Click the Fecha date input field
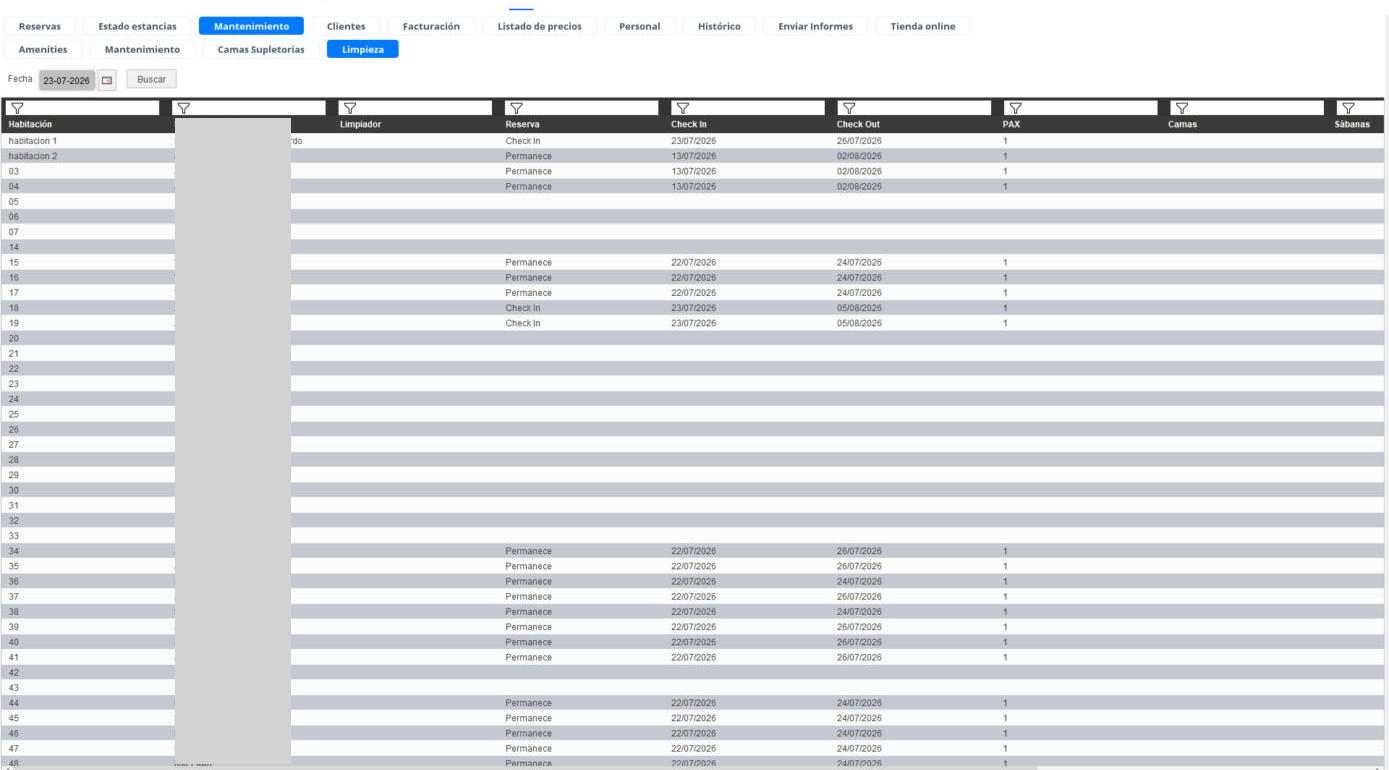This screenshot has width=1389, height=770. click(x=67, y=80)
